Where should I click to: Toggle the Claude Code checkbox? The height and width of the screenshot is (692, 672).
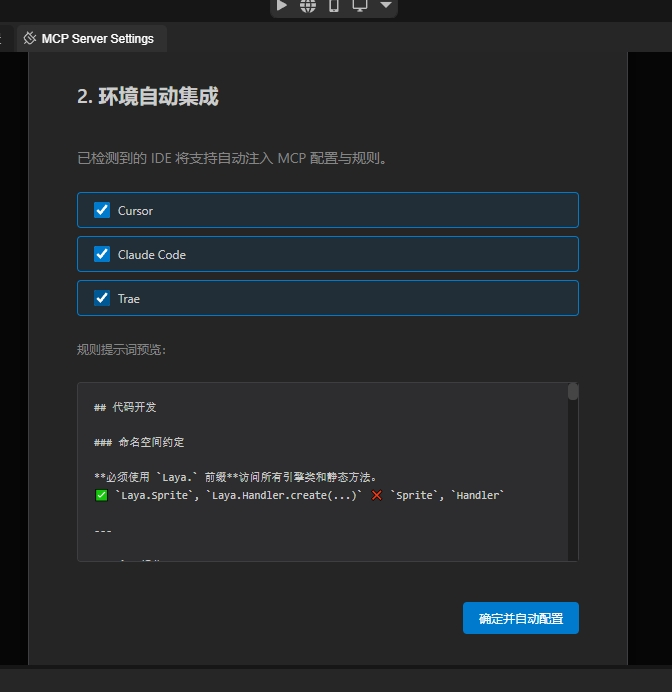[102, 254]
